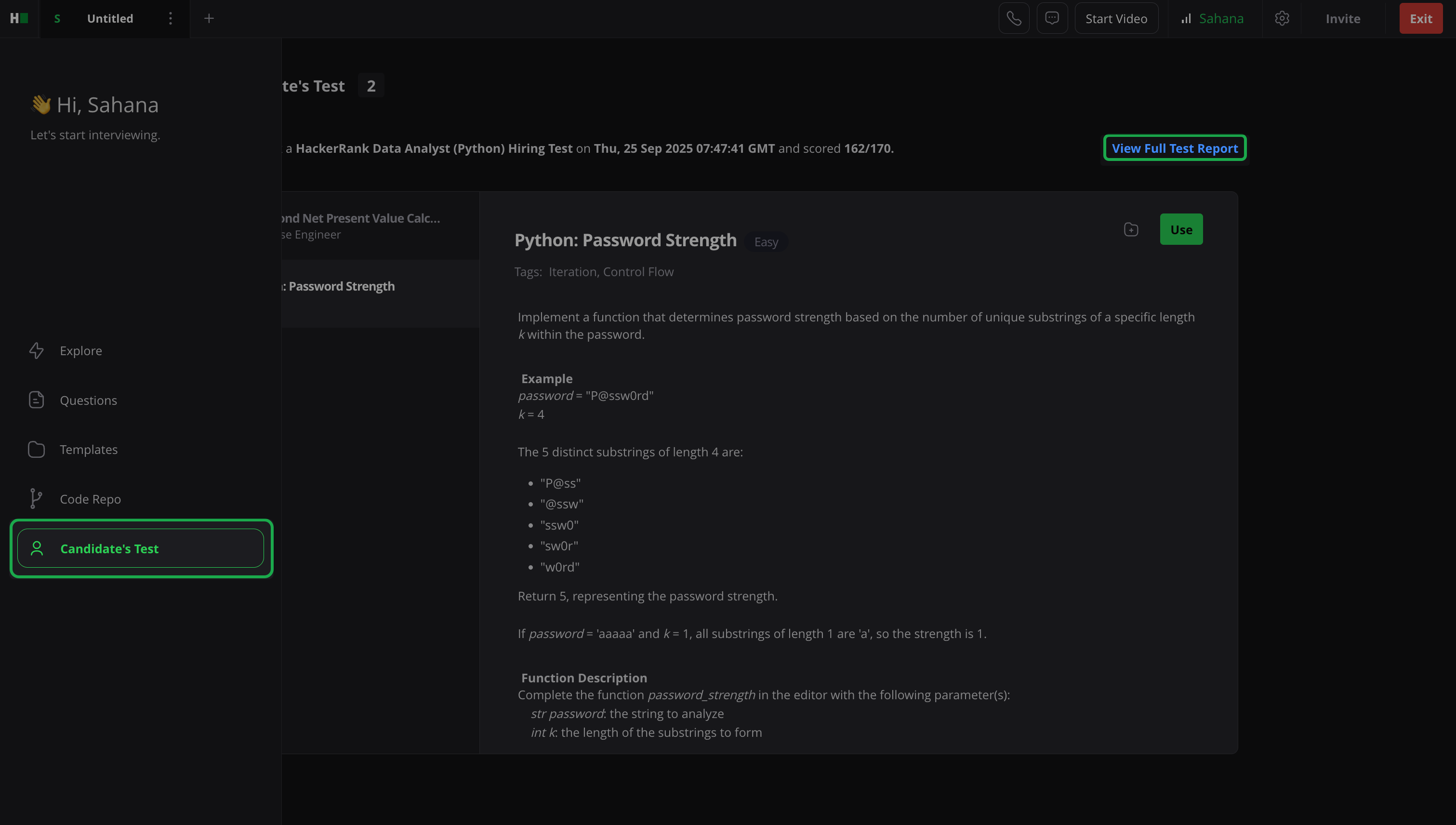Image resolution: width=1456 pixels, height=825 pixels.
Task: Open the chat message icon
Action: coord(1052,19)
